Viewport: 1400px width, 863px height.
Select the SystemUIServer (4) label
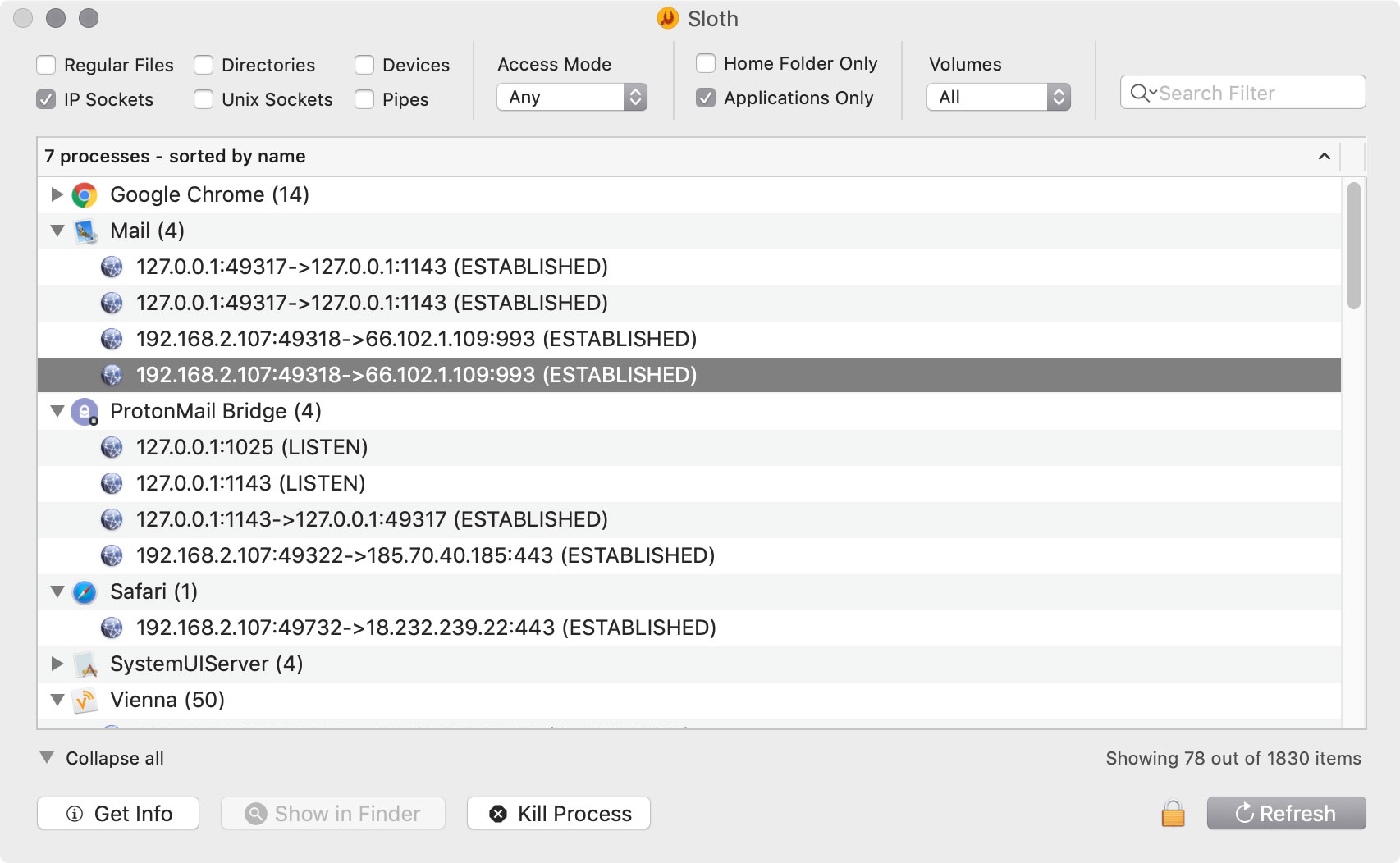click(x=207, y=664)
